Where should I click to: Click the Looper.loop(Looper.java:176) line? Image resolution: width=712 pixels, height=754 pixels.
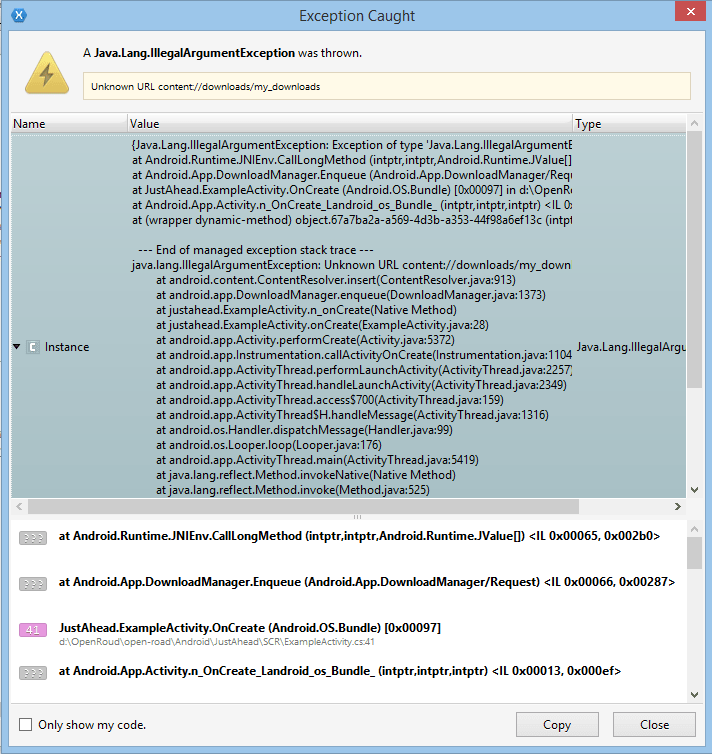(269, 445)
